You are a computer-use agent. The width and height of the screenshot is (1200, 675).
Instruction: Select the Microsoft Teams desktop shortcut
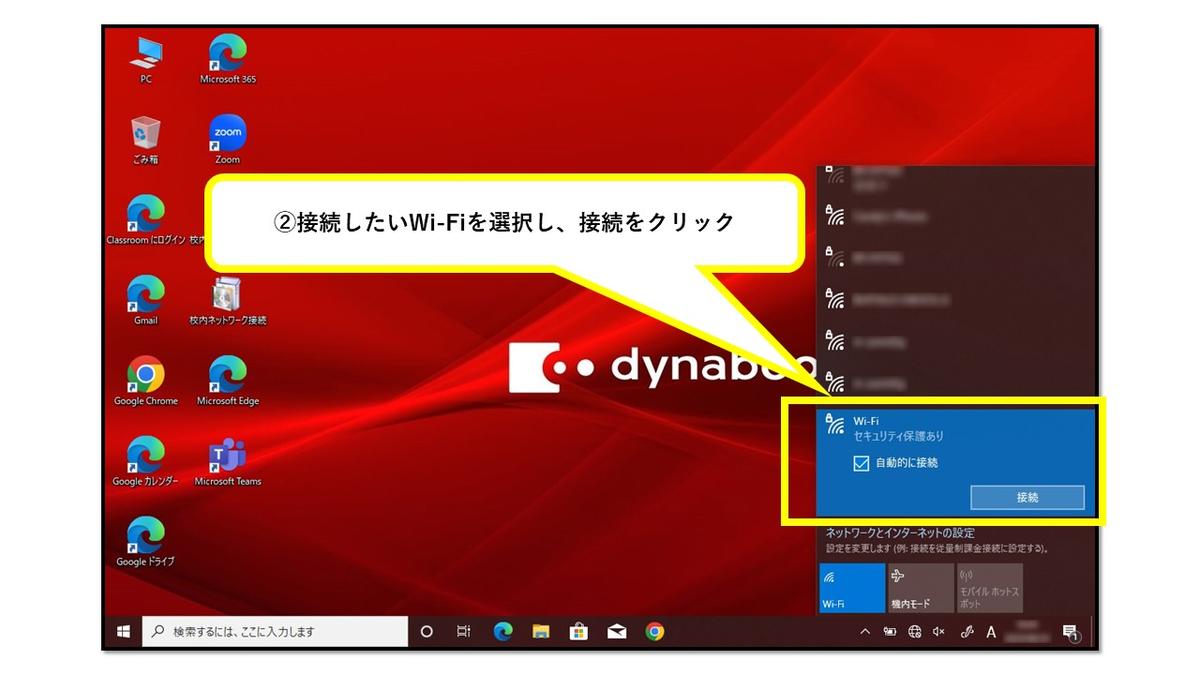tap(228, 461)
